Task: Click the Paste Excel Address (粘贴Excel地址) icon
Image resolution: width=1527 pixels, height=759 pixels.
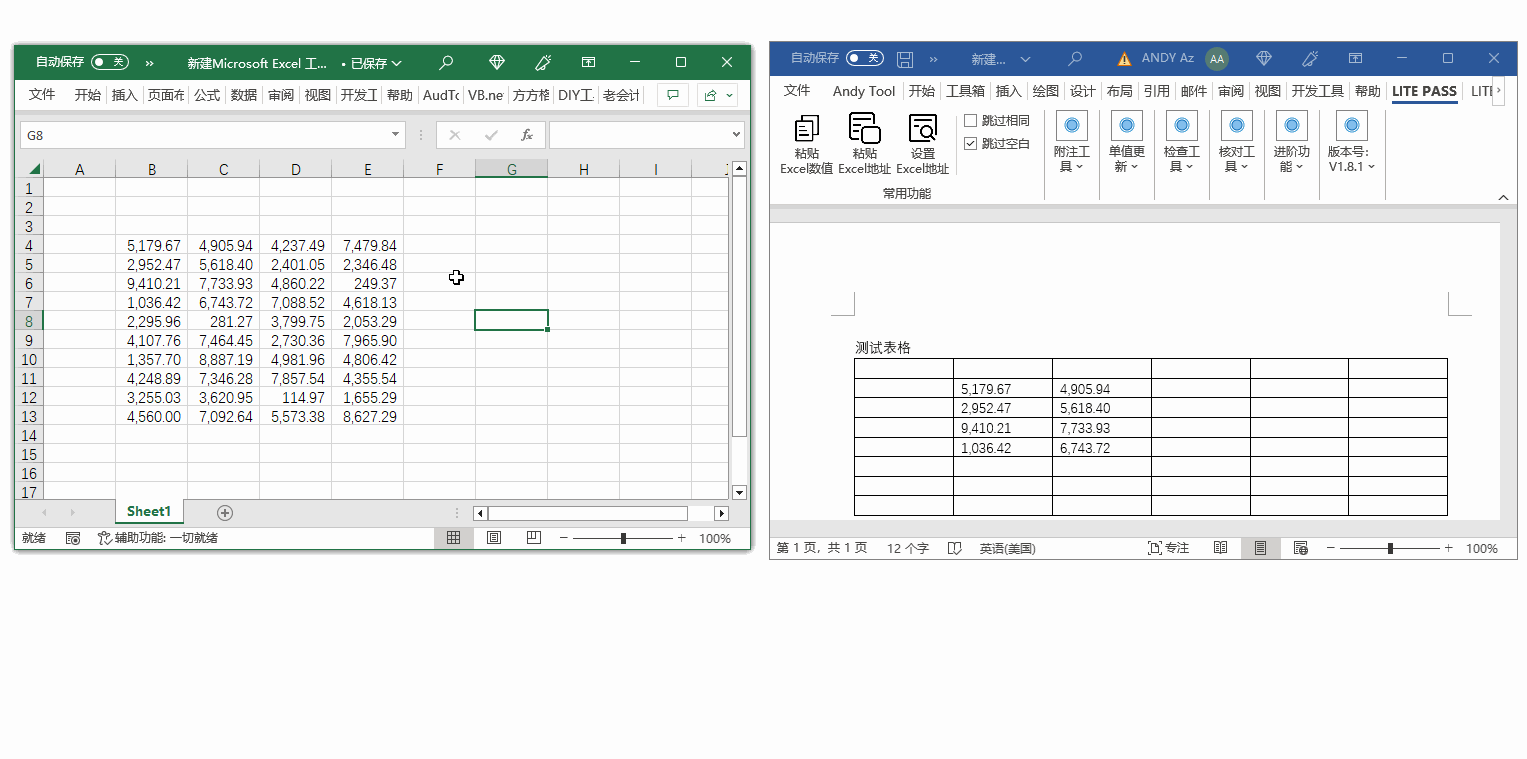Action: 864,129
